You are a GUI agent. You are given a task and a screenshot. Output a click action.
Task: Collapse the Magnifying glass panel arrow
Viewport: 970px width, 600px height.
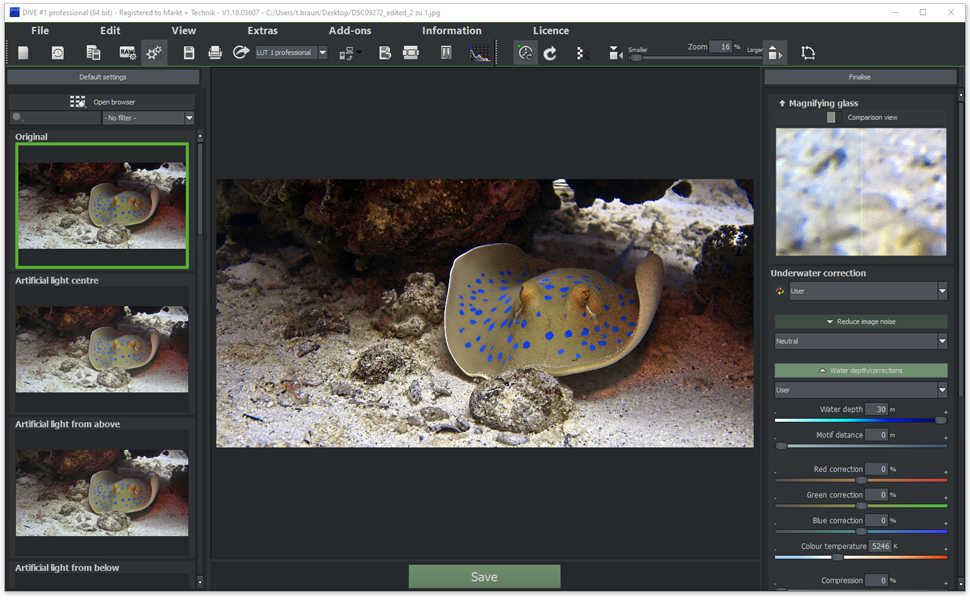pyautogui.click(x=782, y=103)
